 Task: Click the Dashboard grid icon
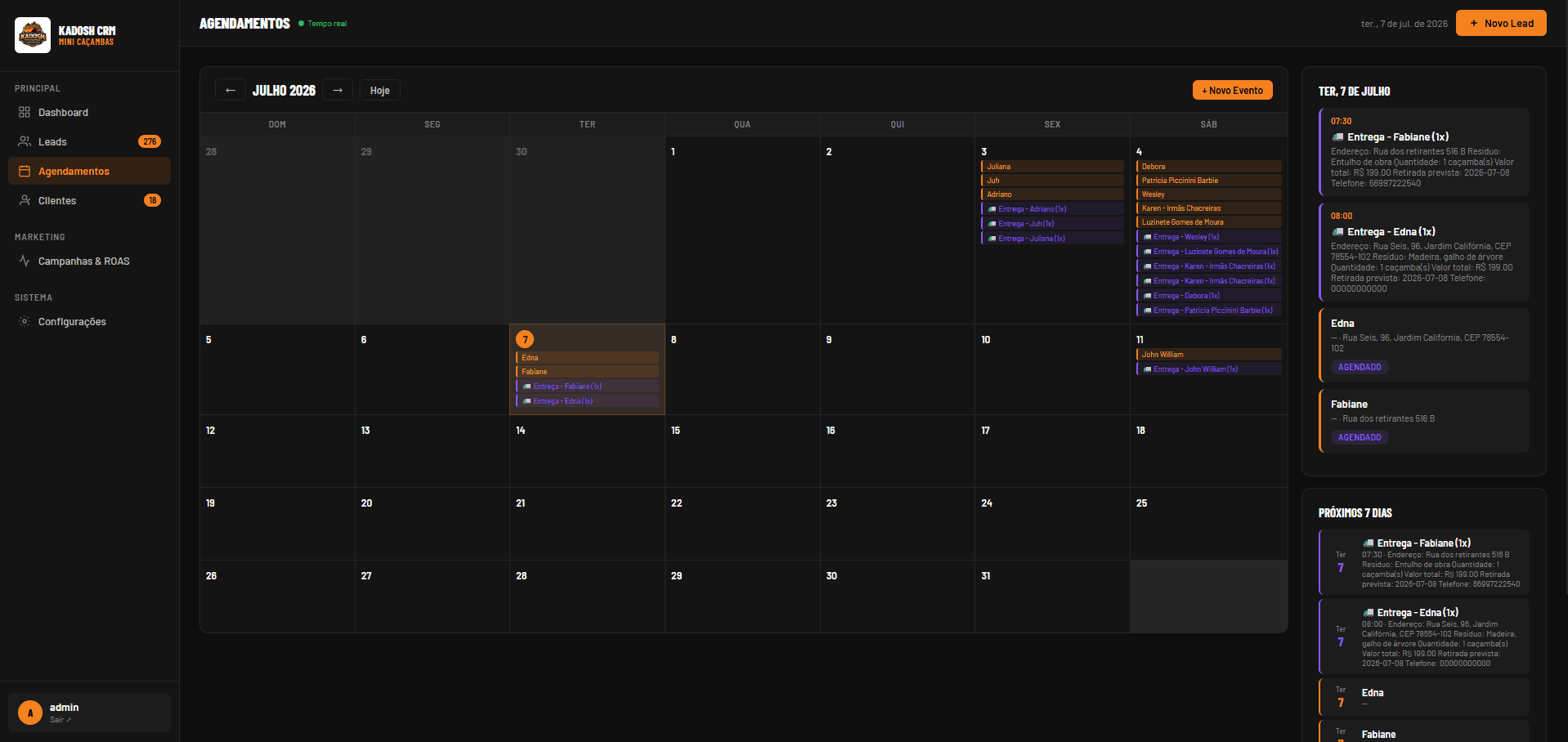pos(25,112)
